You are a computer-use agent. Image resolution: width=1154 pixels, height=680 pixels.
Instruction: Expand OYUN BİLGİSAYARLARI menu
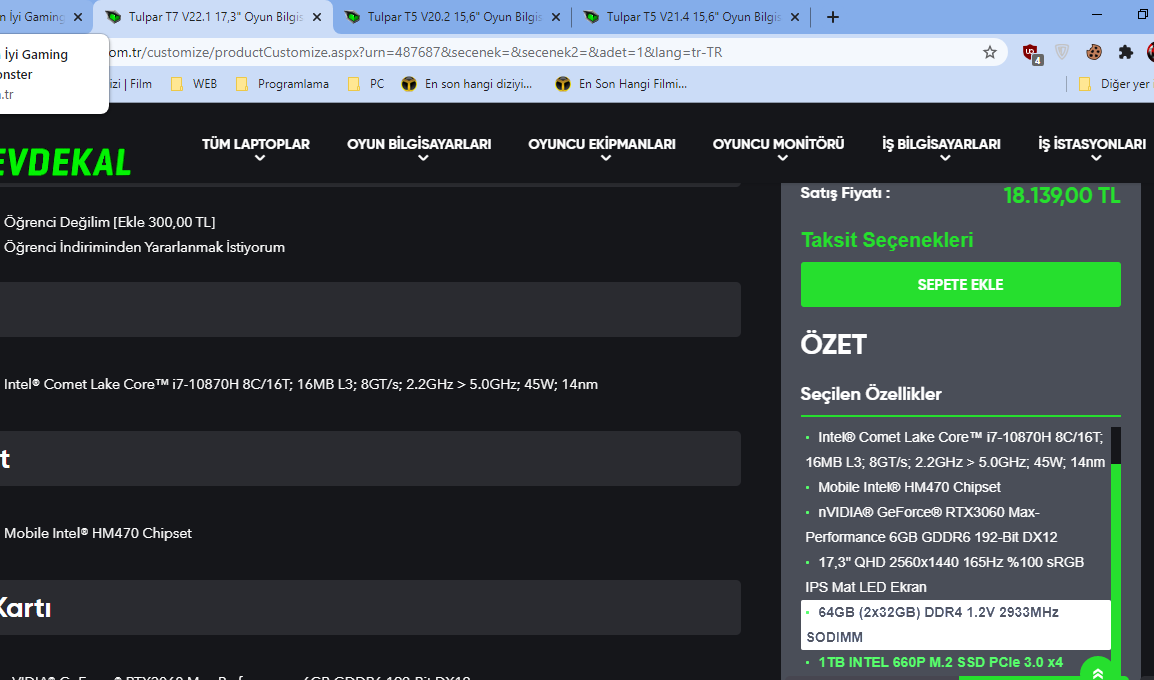(420, 147)
